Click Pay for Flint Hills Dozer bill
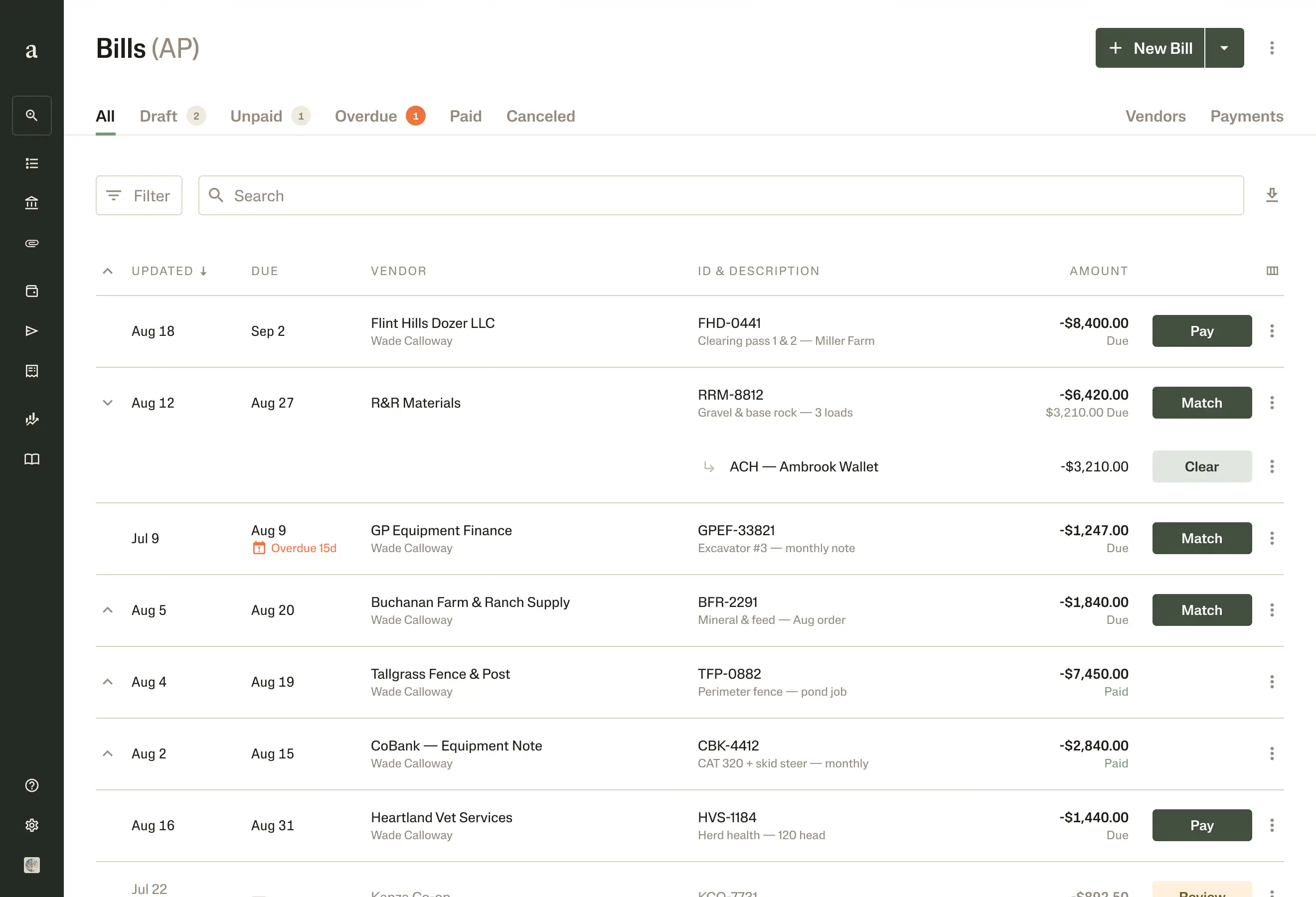The image size is (1316, 897). pyautogui.click(x=1202, y=331)
